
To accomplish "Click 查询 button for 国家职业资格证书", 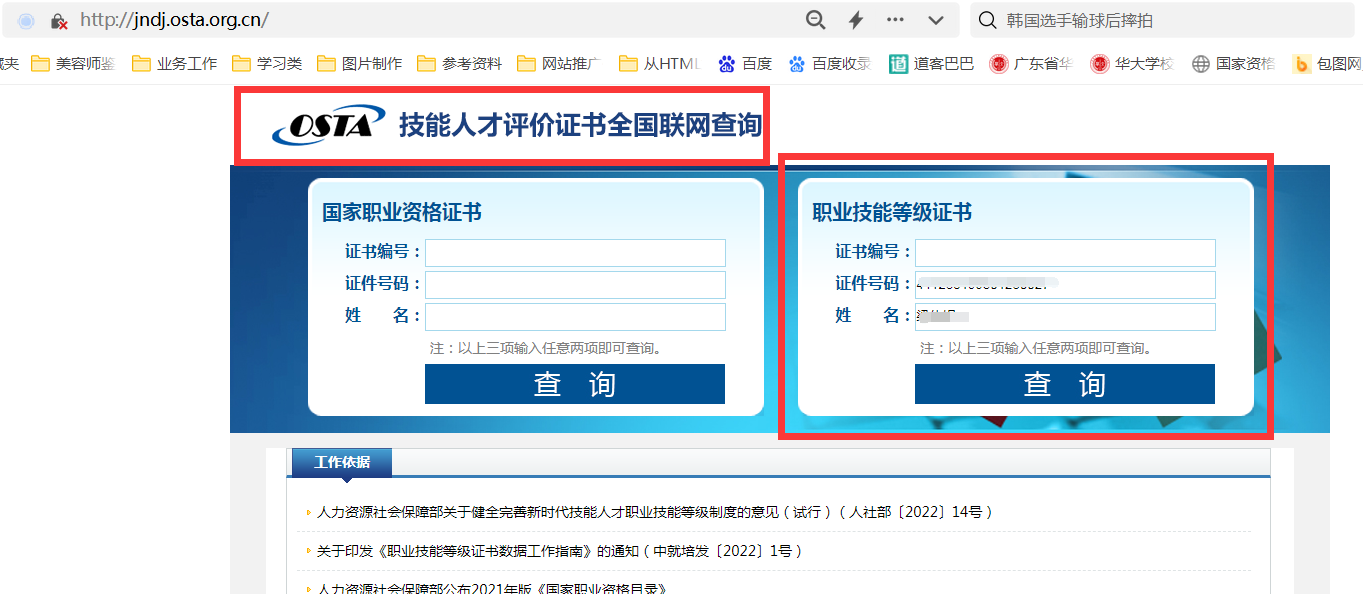I will pyautogui.click(x=575, y=384).
